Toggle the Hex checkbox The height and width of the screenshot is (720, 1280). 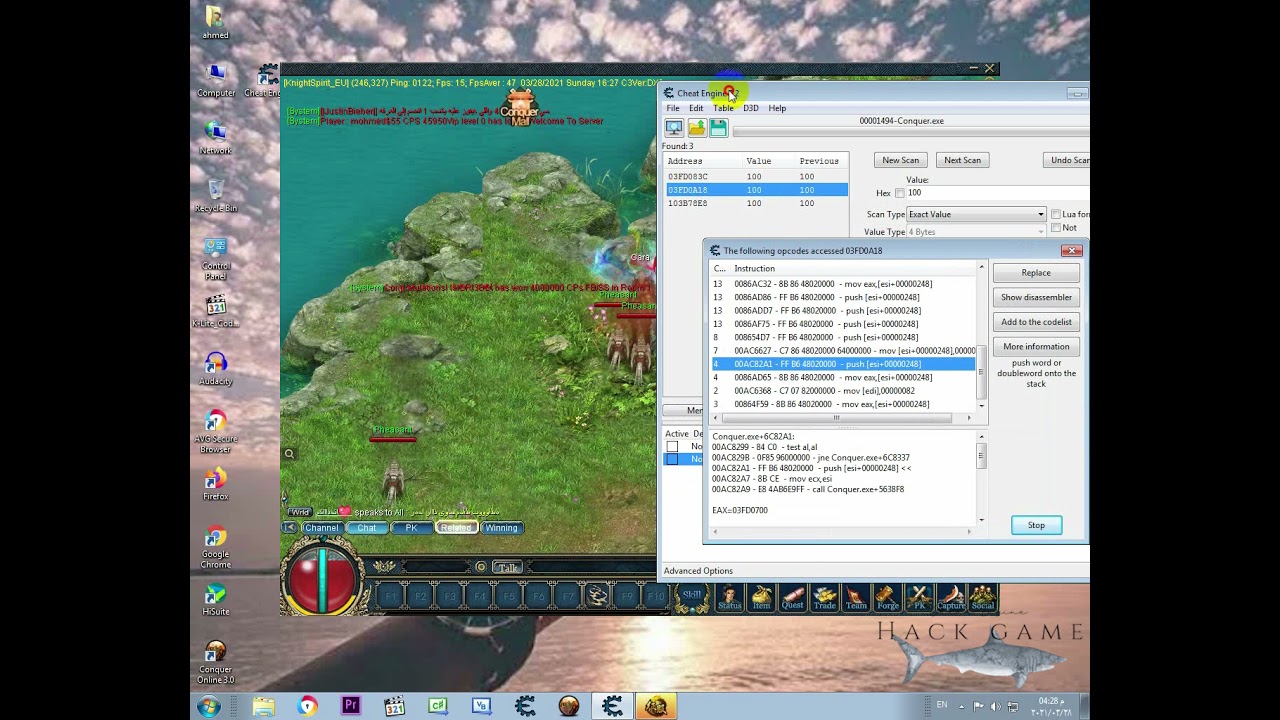[900, 193]
